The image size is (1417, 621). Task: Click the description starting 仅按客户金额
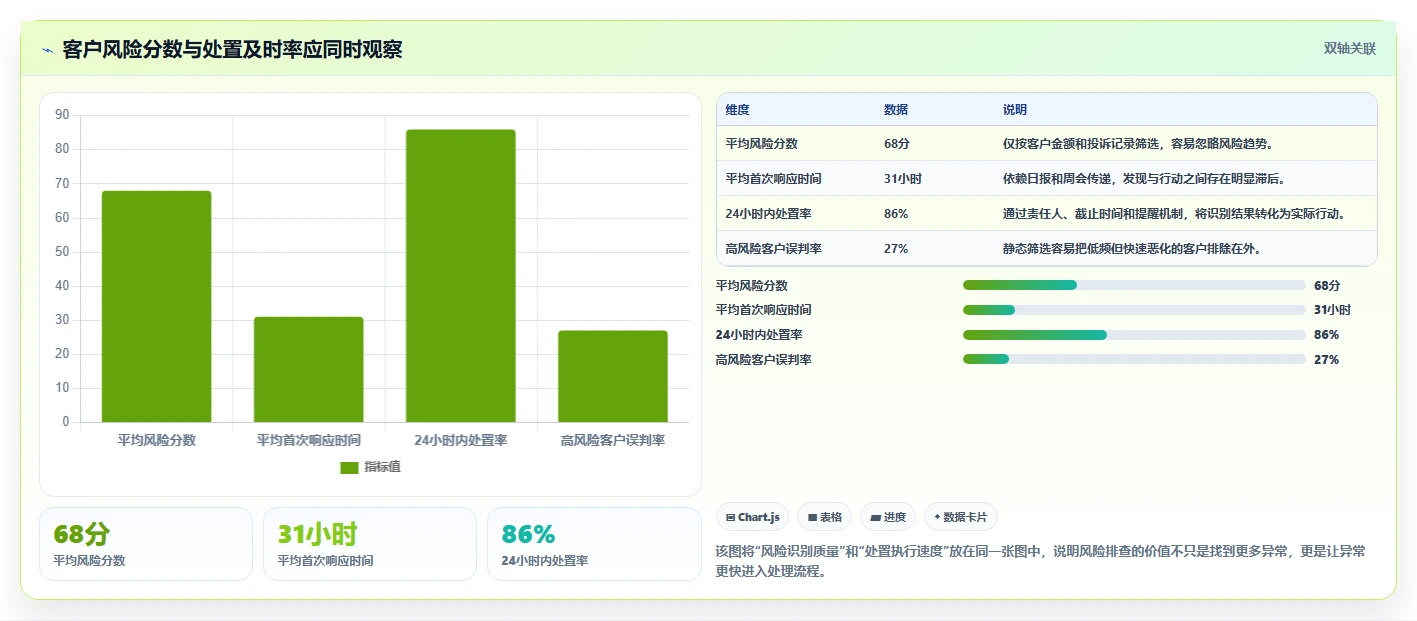coord(1138,143)
